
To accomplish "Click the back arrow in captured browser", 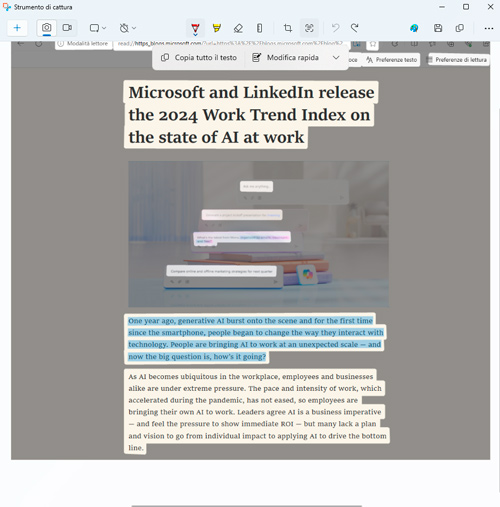I will [x=21, y=43].
